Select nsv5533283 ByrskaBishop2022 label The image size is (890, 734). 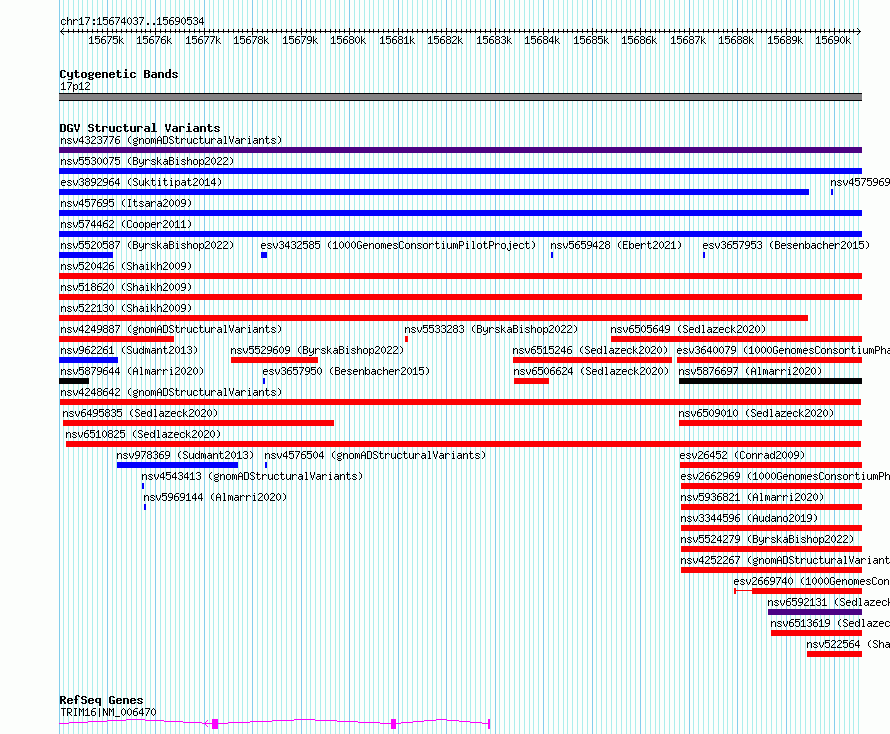coord(491,329)
